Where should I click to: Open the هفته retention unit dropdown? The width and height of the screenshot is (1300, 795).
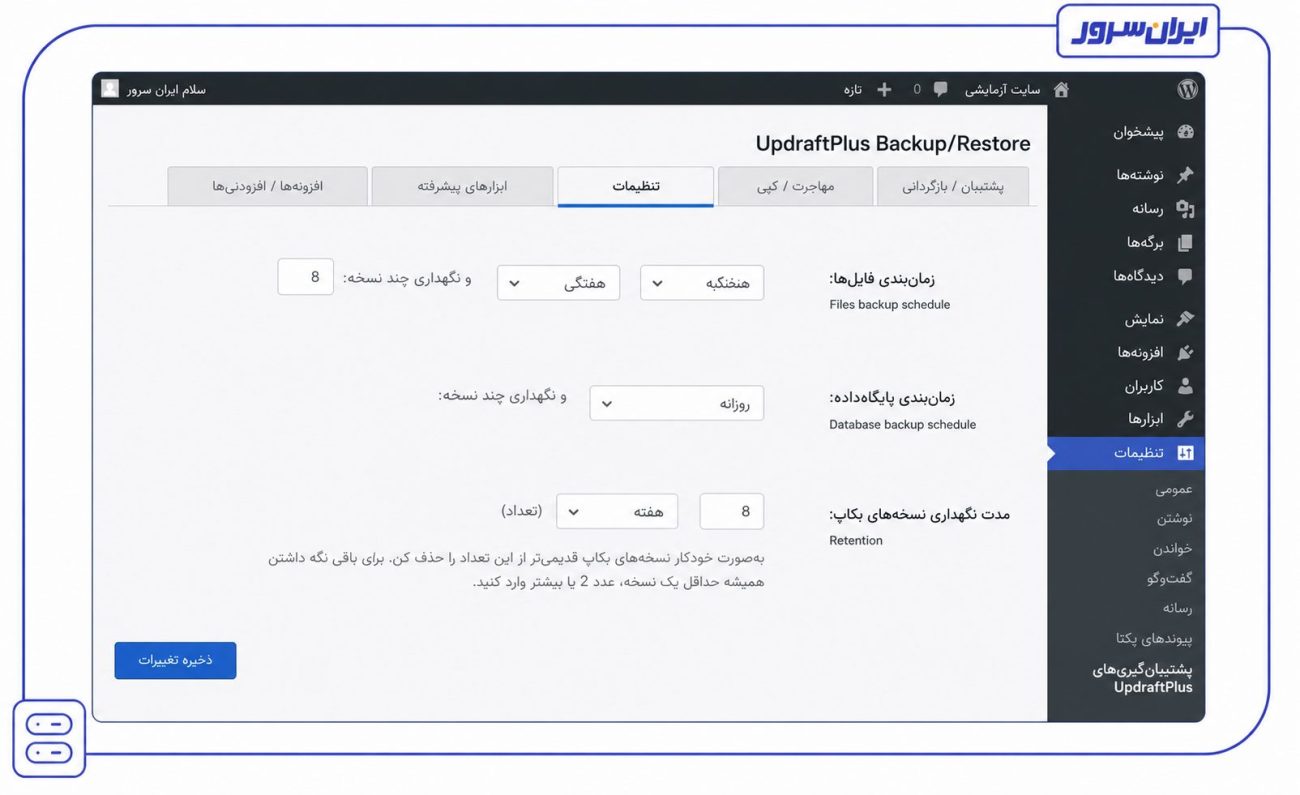pos(617,511)
